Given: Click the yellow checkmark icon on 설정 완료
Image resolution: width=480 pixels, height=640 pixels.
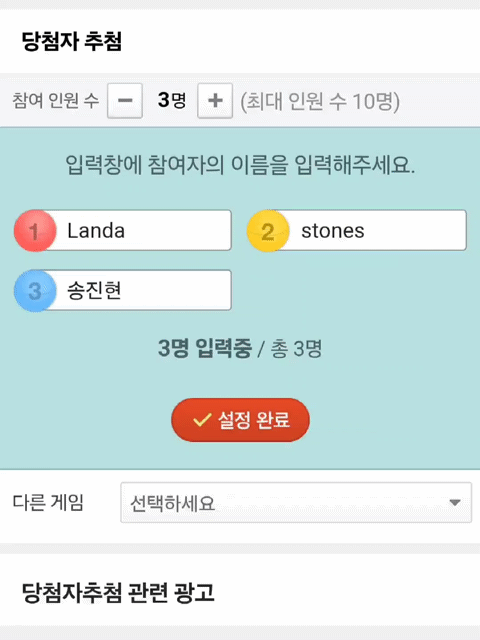Looking at the screenshot, I should pyautogui.click(x=202, y=420).
